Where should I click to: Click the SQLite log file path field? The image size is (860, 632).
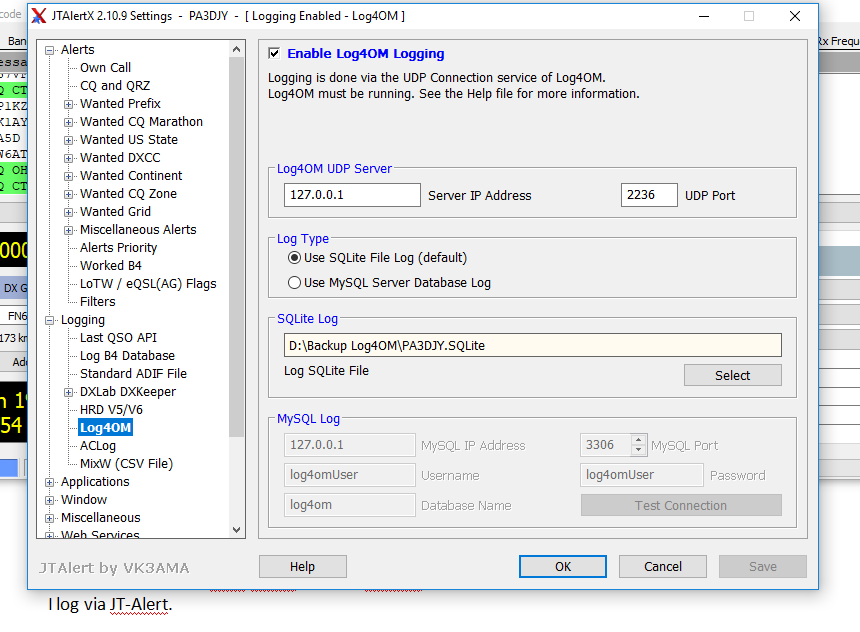tap(533, 346)
